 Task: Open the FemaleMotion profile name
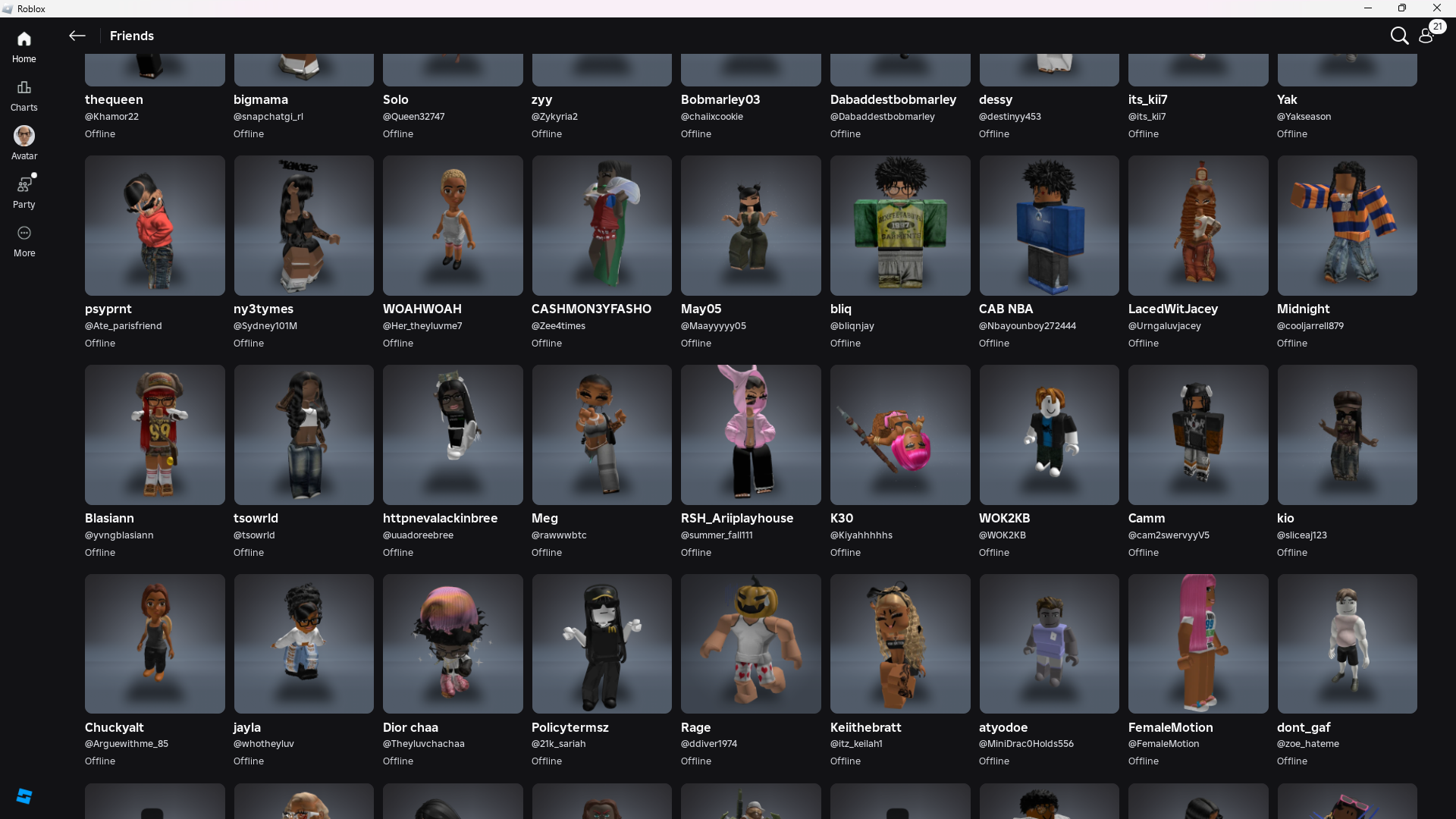(1170, 727)
